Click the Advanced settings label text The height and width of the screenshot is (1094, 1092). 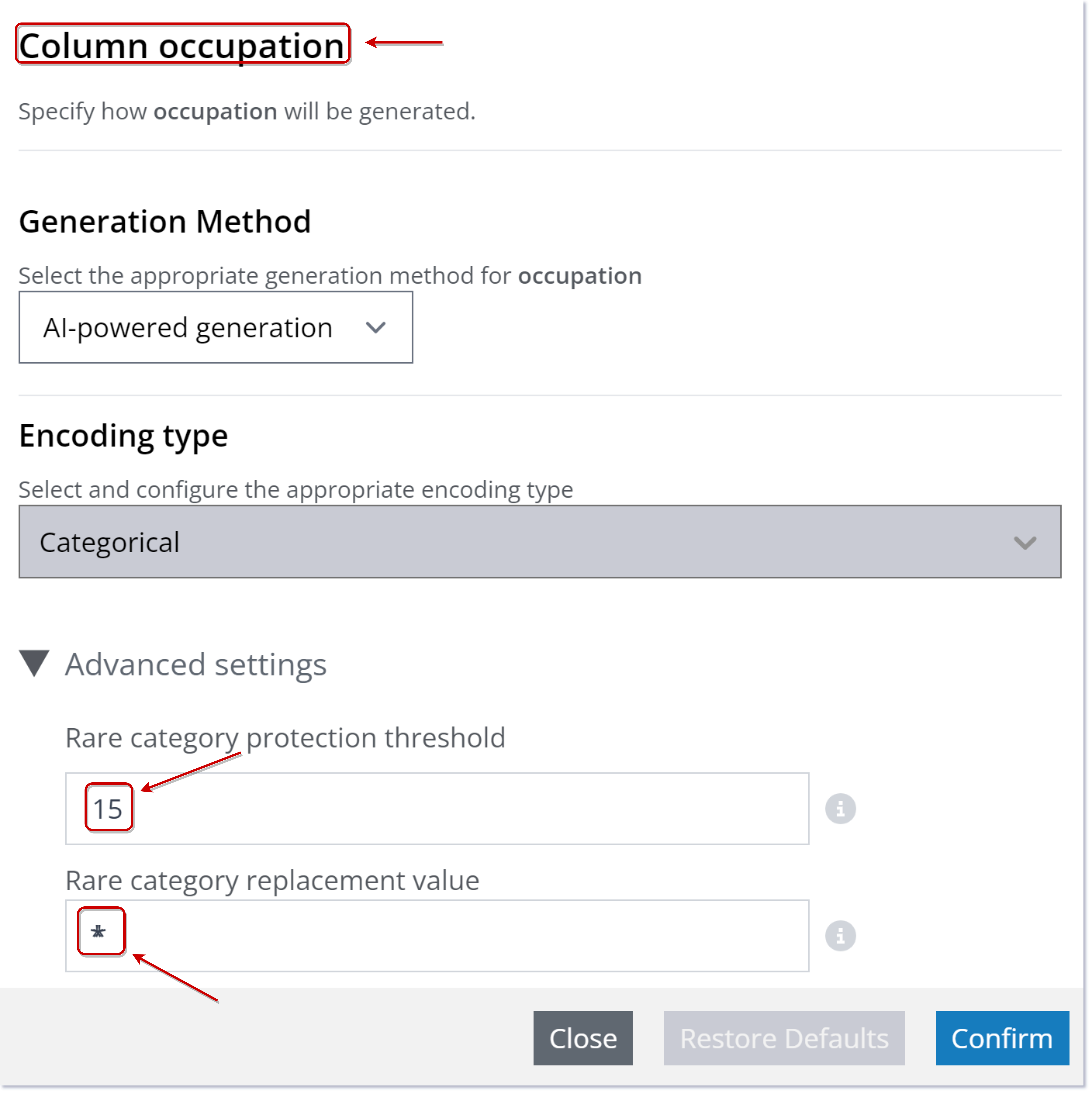(195, 664)
